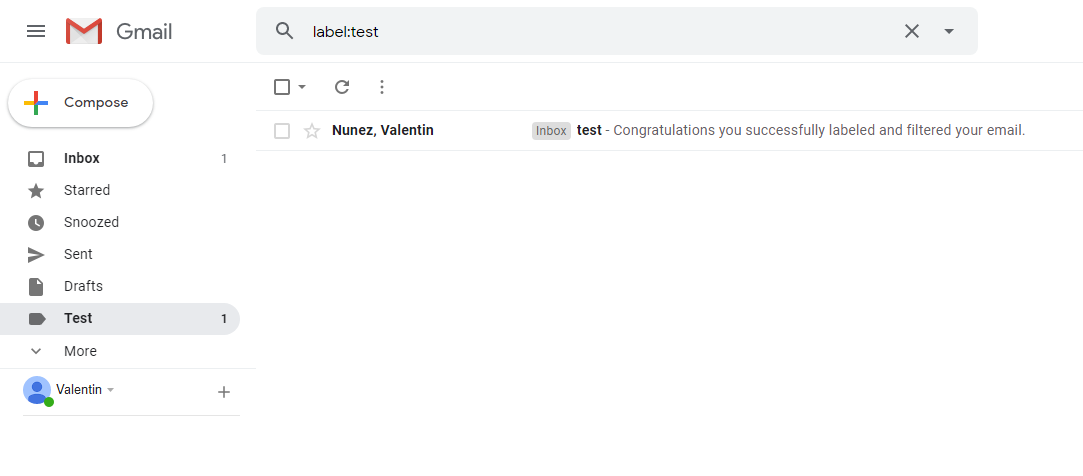Viewport: 1083px width, 476px height.
Task: Open Valentin status dropdown arrow
Action: [111, 390]
